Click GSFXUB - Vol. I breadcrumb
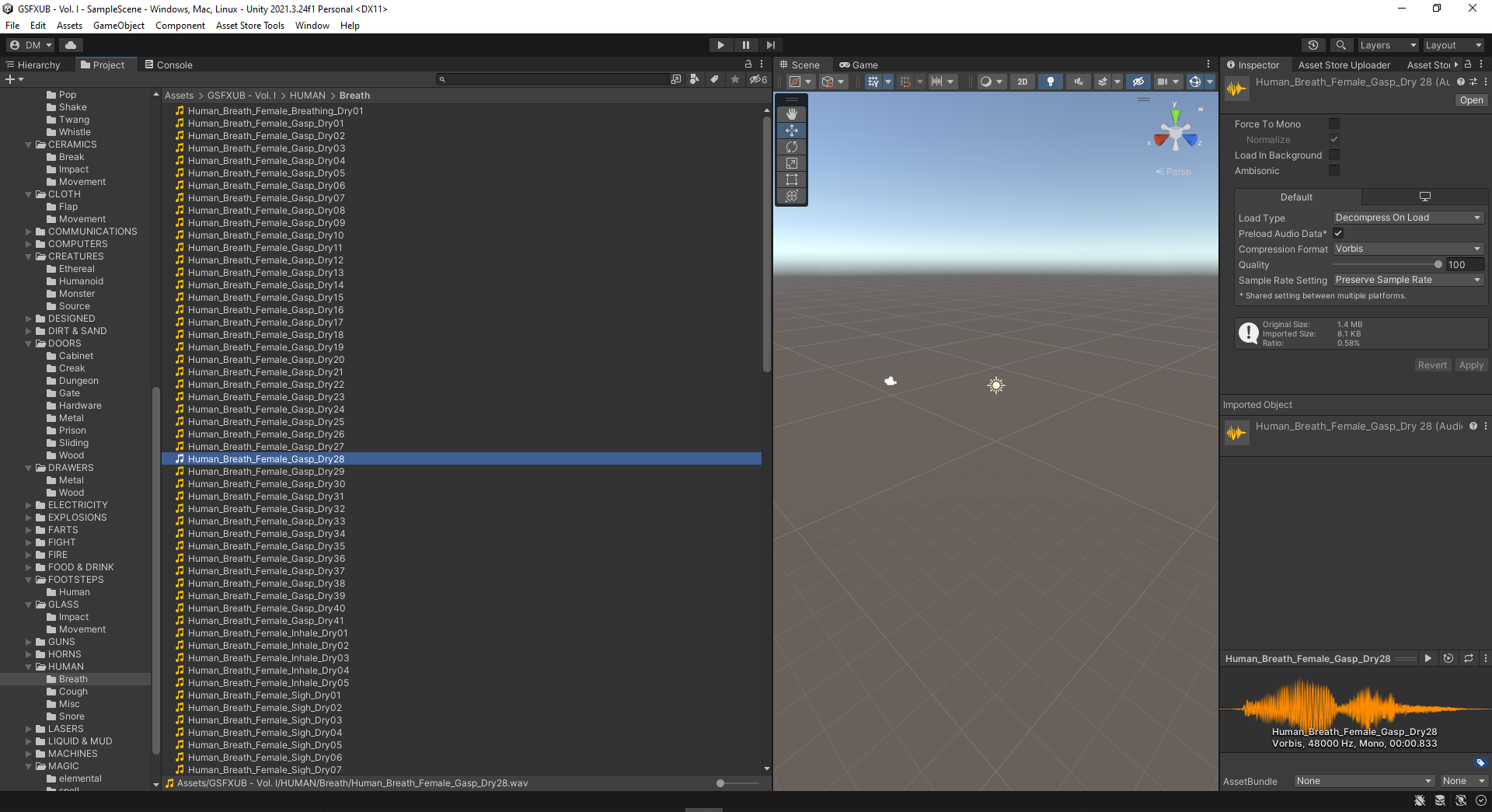 click(x=242, y=96)
